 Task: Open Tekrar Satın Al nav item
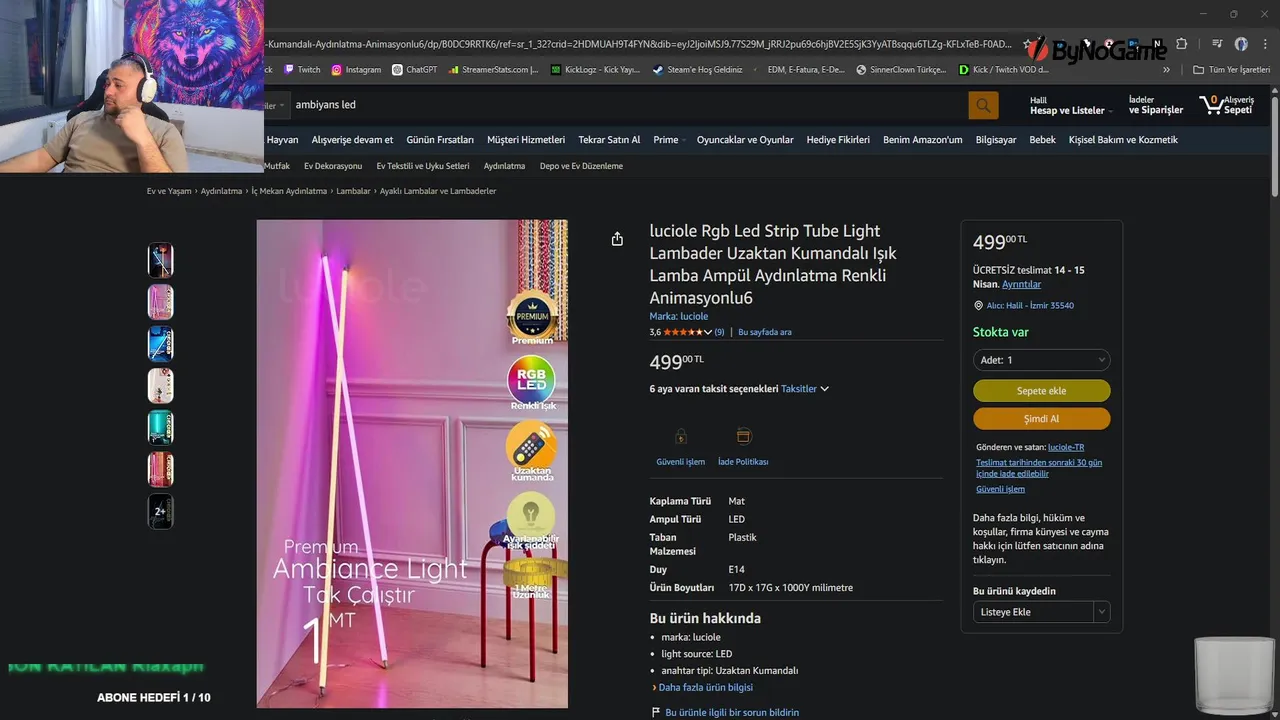[x=609, y=140]
